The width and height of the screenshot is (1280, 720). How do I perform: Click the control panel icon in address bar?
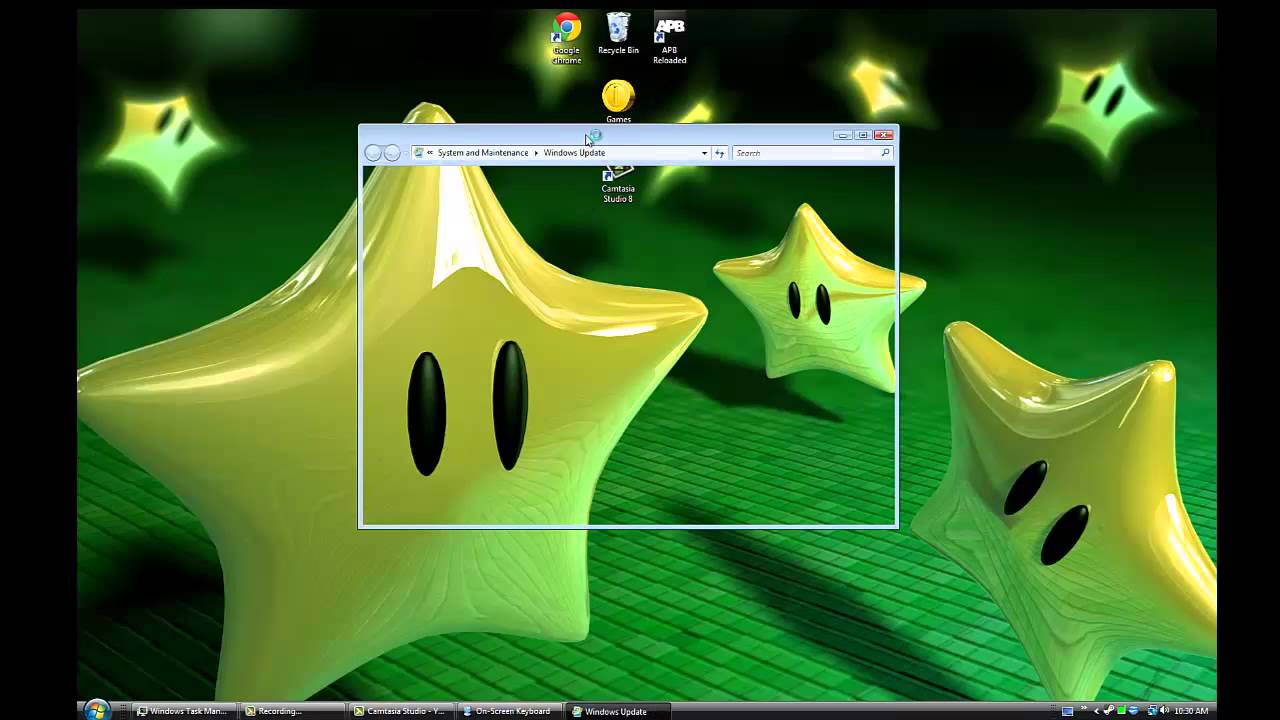(419, 153)
